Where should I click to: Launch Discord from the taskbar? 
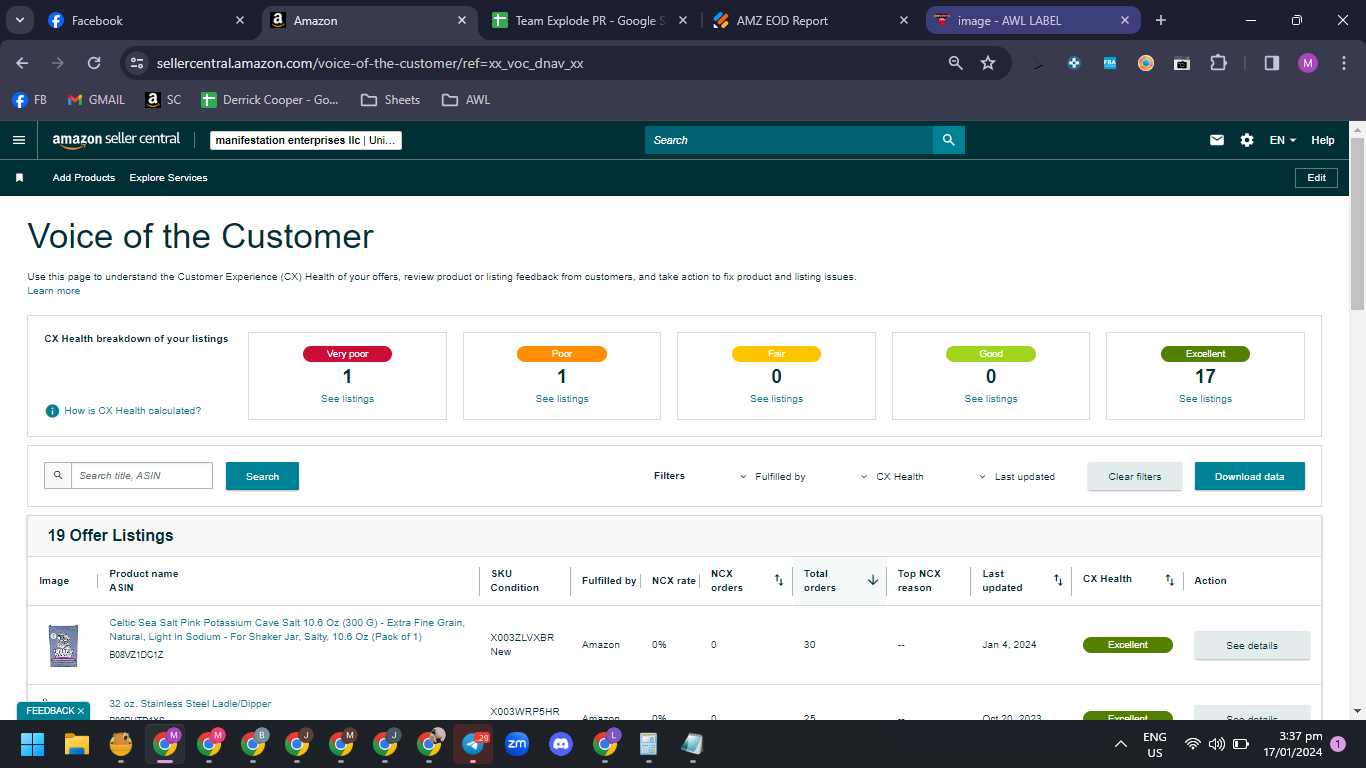[x=561, y=744]
